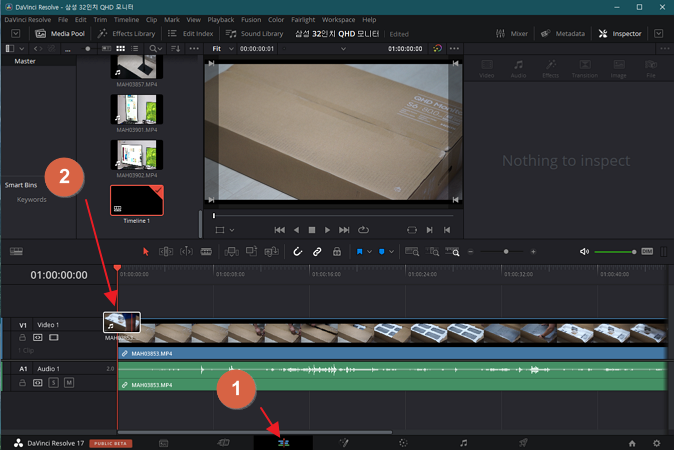Click the Custom Zoom icon
The image size is (674, 450).
tap(452, 251)
